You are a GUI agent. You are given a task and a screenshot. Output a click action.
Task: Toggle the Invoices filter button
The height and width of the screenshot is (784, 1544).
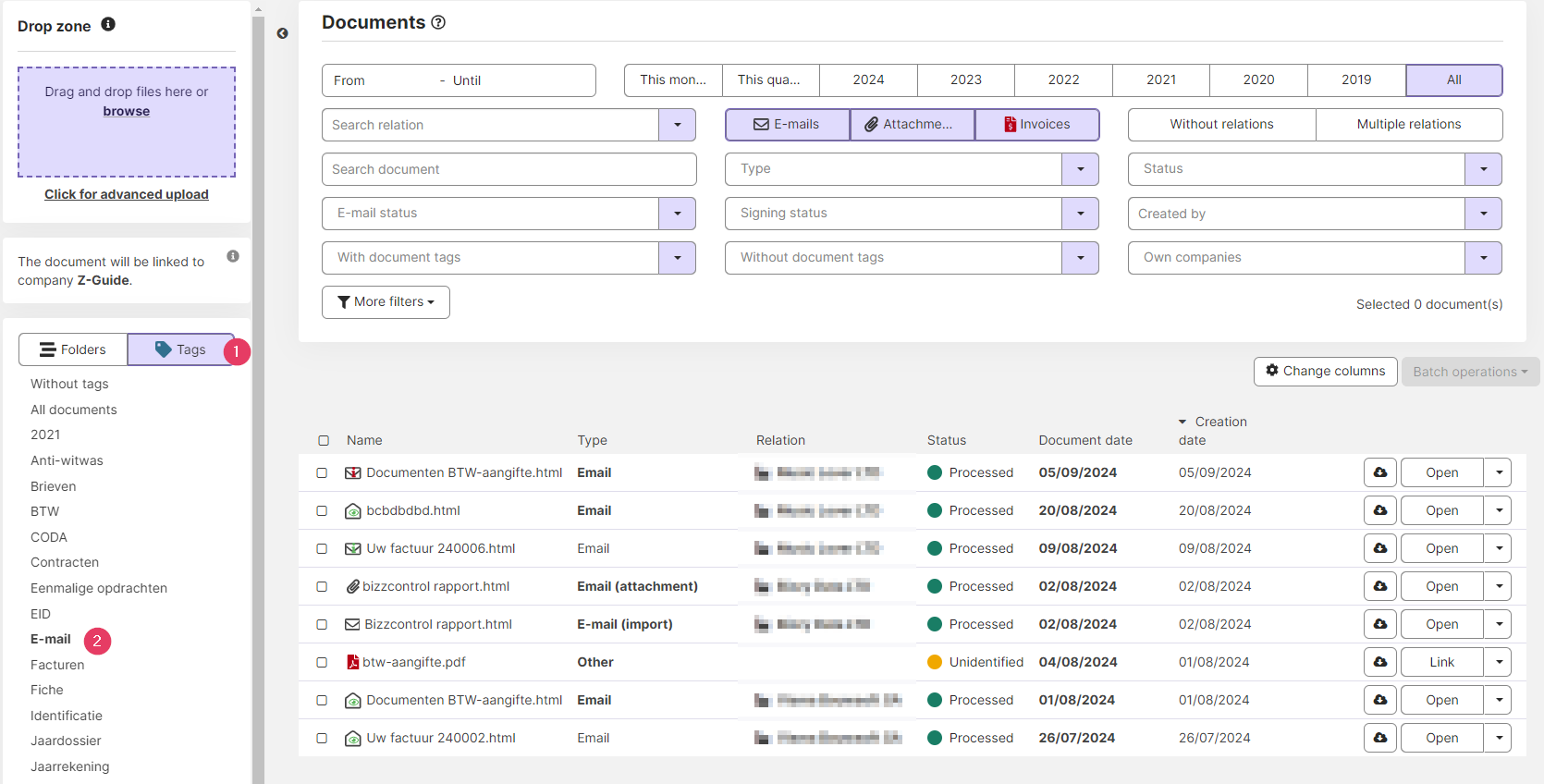1037,125
